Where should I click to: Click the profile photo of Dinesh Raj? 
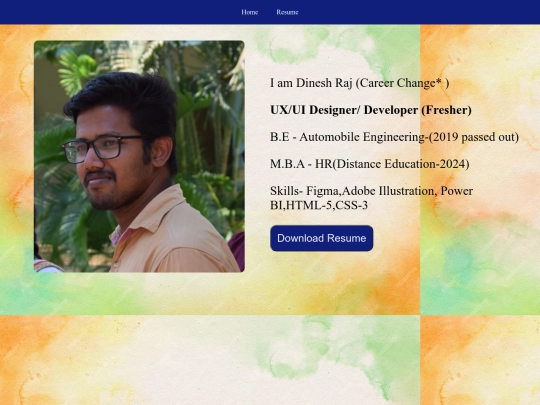click(x=139, y=156)
